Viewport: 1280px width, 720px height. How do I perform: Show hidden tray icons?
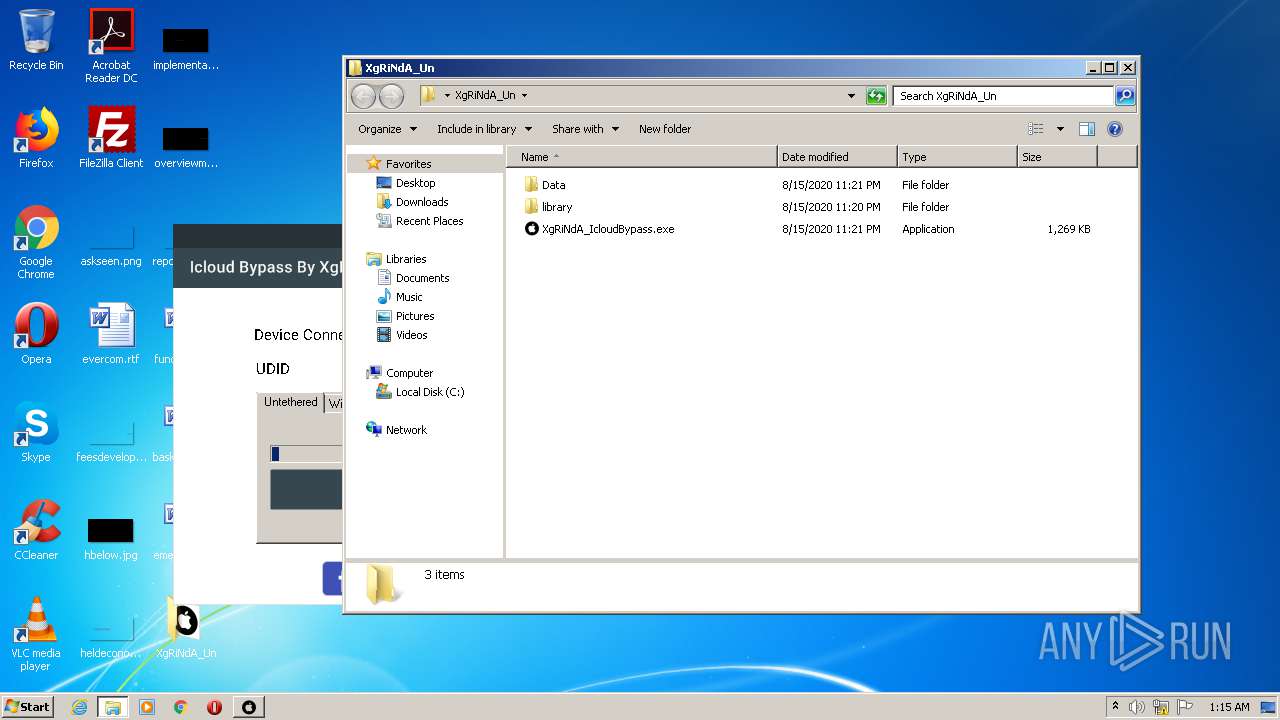[1115, 707]
